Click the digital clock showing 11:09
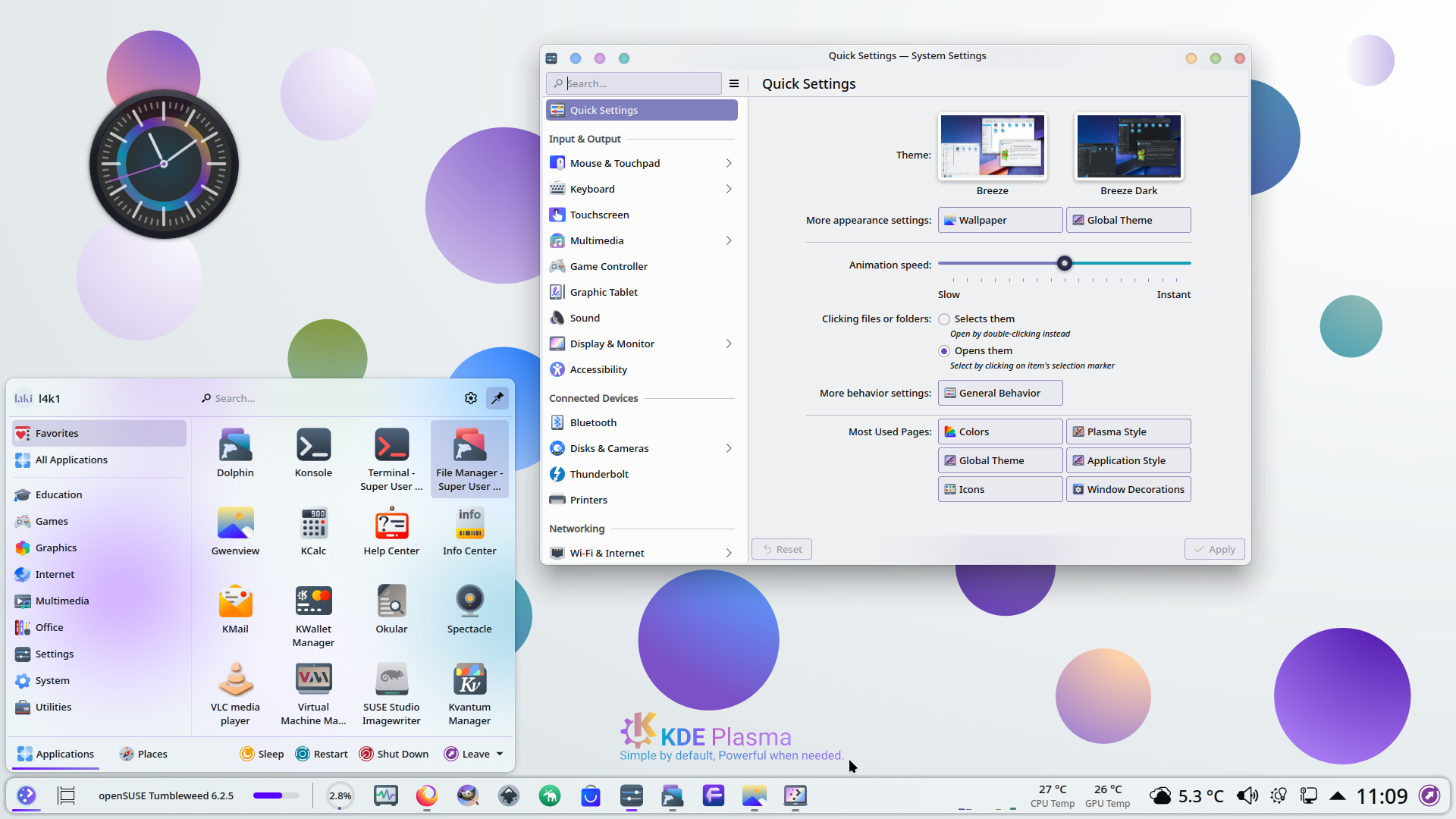Screen dimensions: 1456x819 [x=1382, y=795]
